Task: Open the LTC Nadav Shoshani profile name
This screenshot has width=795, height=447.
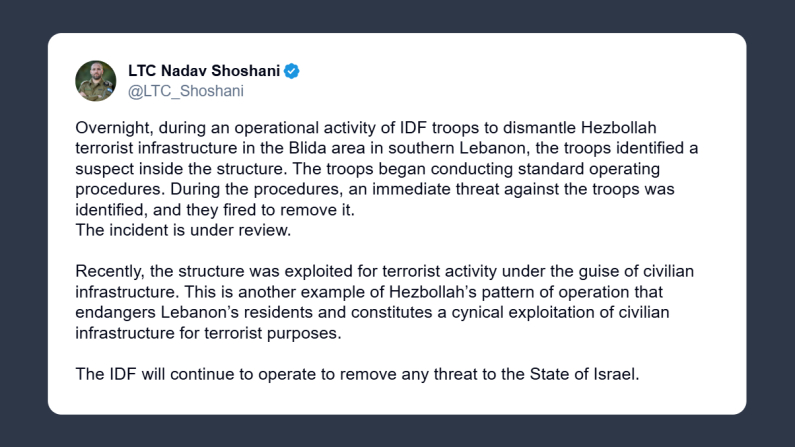Action: 204,71
